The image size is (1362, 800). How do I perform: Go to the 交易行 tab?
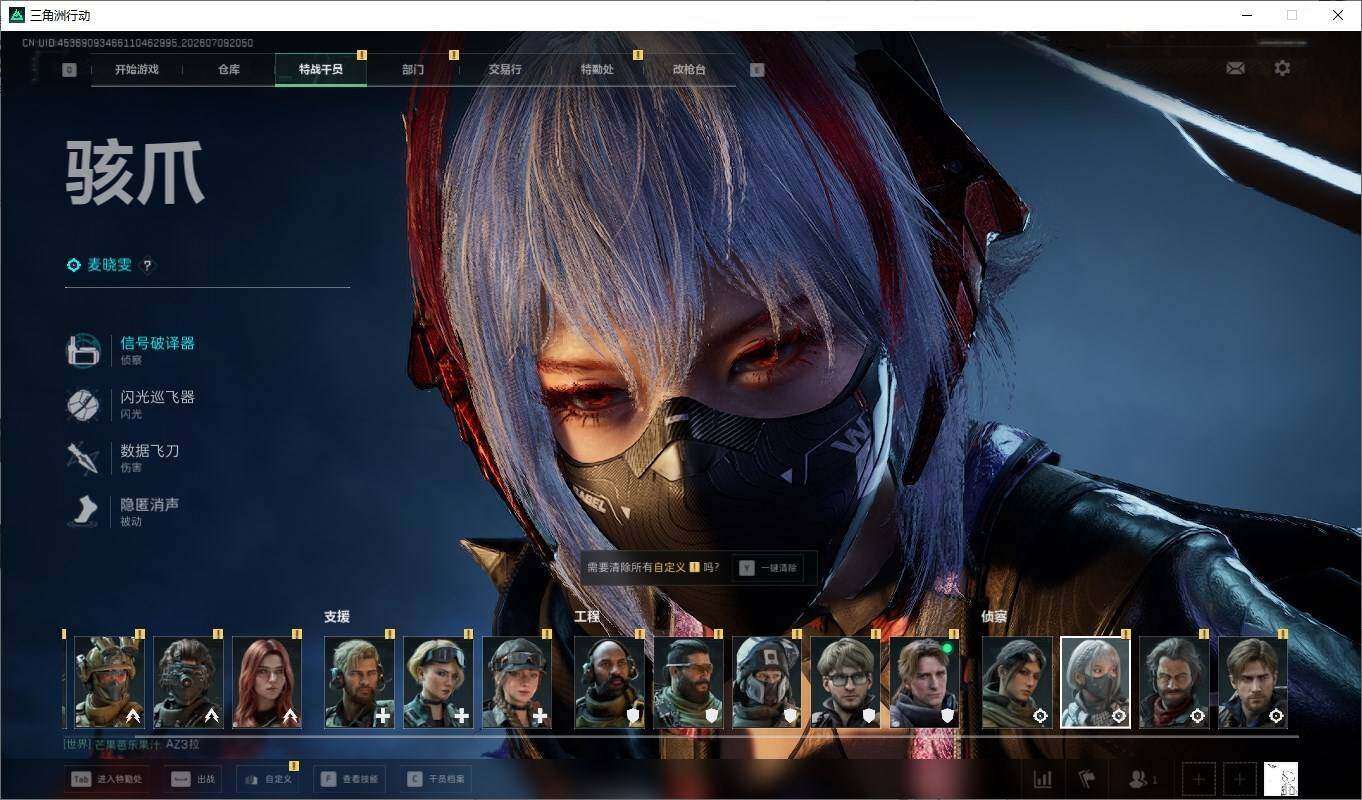(505, 70)
